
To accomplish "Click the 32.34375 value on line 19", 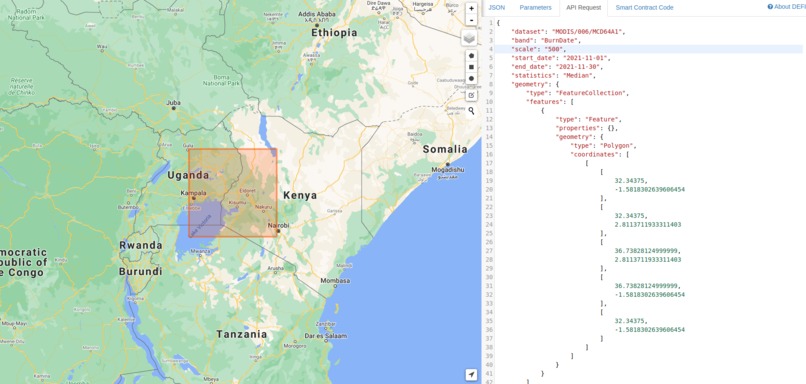I will [630, 181].
